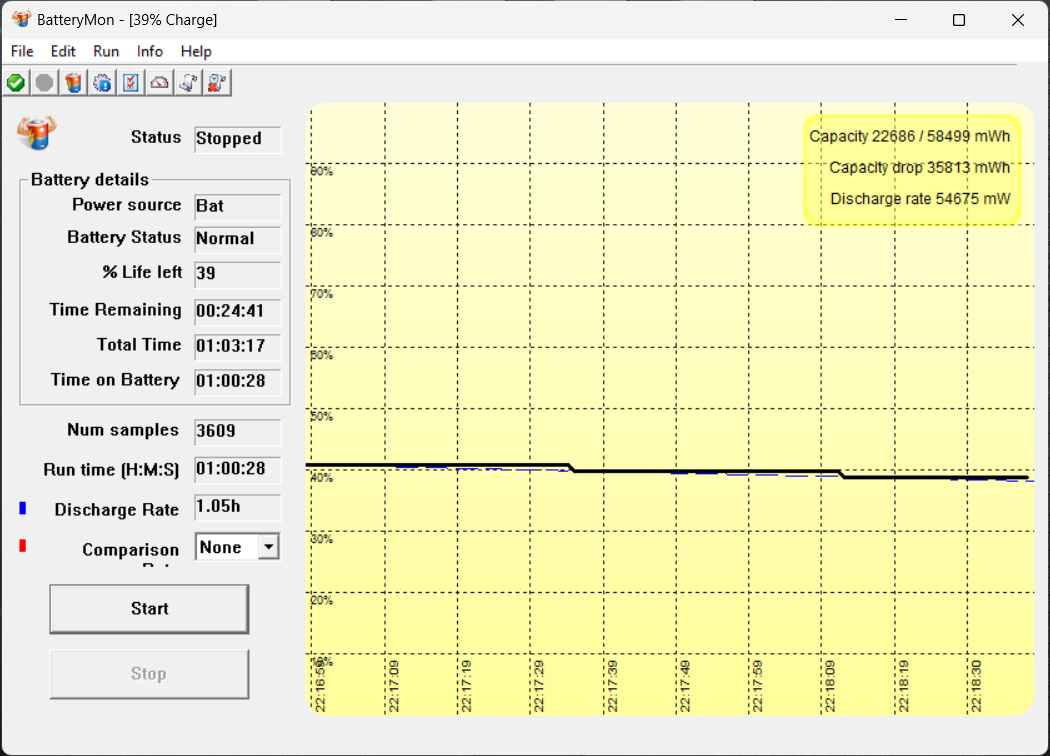This screenshot has width=1050, height=756.
Task: Open the File menu
Action: pyautogui.click(x=22, y=51)
